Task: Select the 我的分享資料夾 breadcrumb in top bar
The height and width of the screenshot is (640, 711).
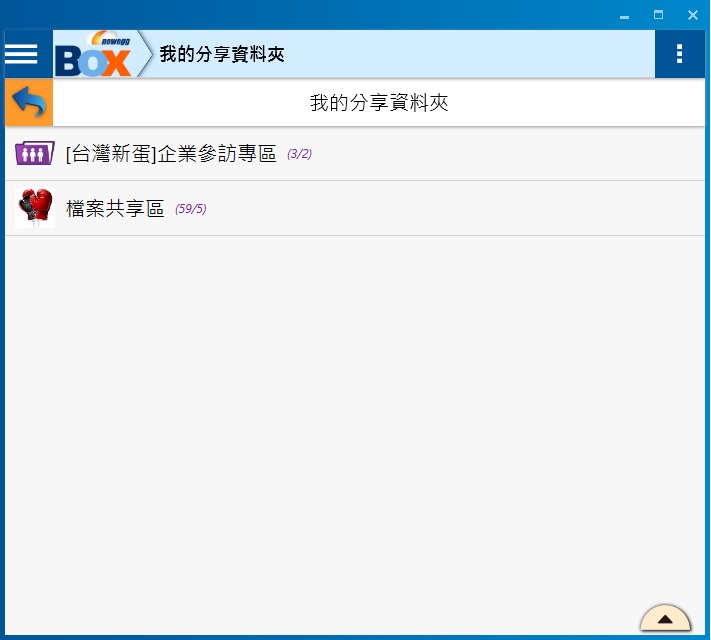Action: (x=222, y=55)
